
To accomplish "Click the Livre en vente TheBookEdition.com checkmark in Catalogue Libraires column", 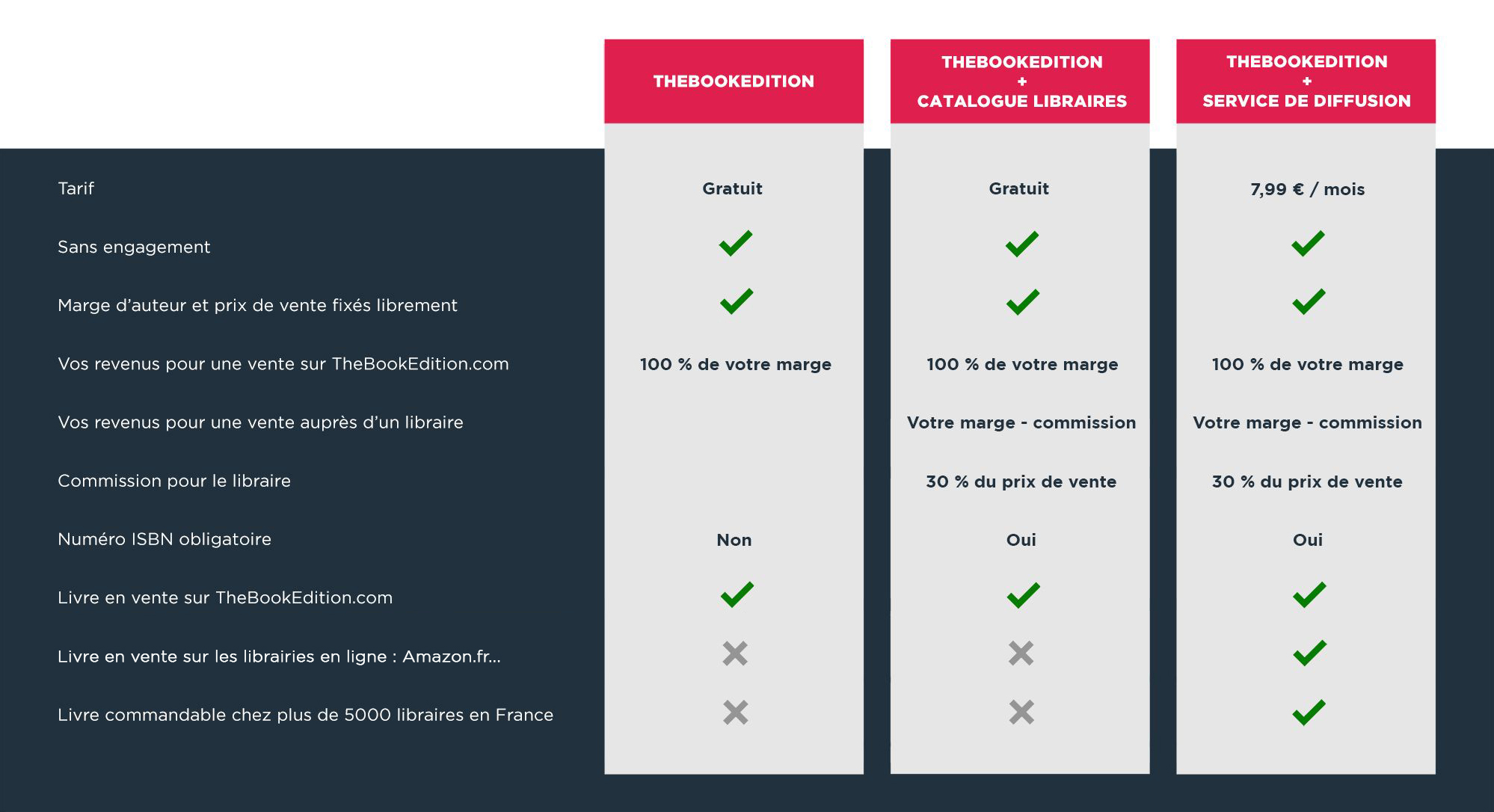I will tap(1023, 595).
